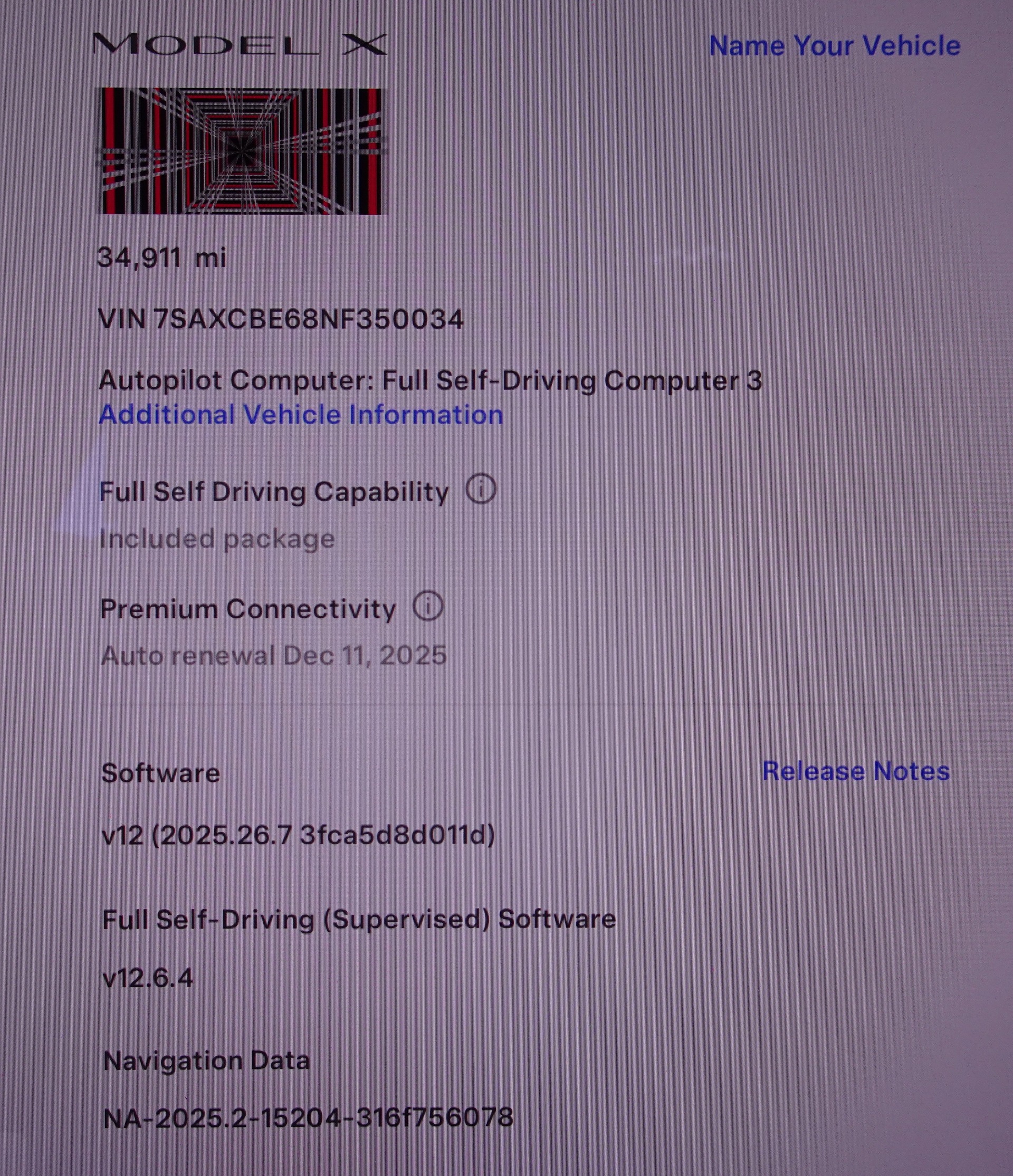The height and width of the screenshot is (1176, 1013).
Task: Tap the vehicle image thumbnail
Action: pos(242,151)
